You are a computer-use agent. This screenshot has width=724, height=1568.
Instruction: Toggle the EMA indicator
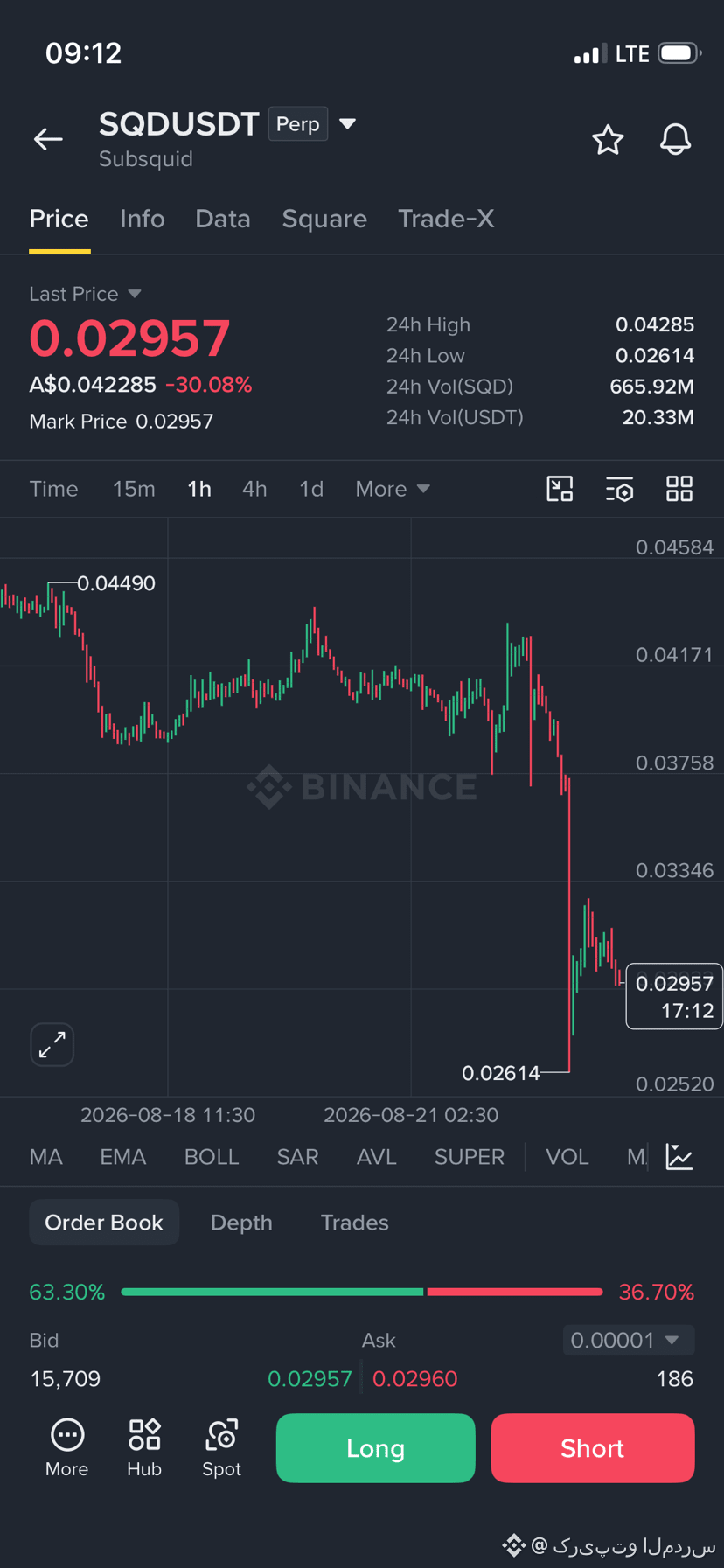pos(122,1157)
